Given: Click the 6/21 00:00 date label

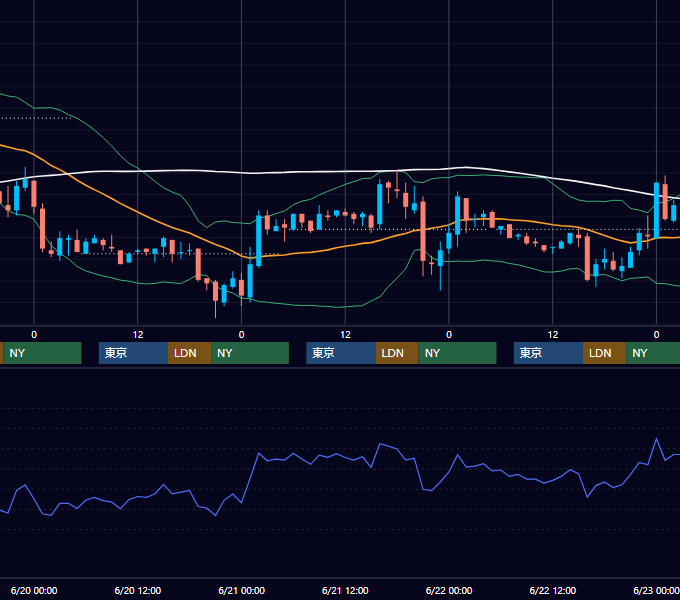Looking at the screenshot, I should [242, 590].
